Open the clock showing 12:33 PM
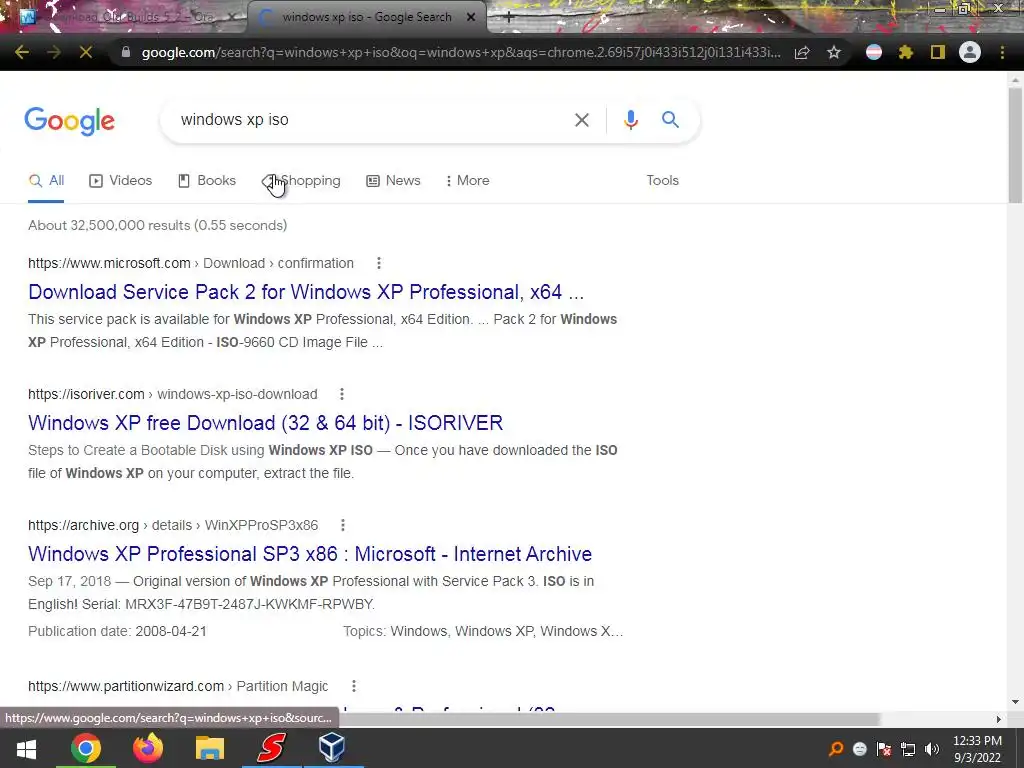Image resolution: width=1024 pixels, height=768 pixels. [x=977, y=749]
